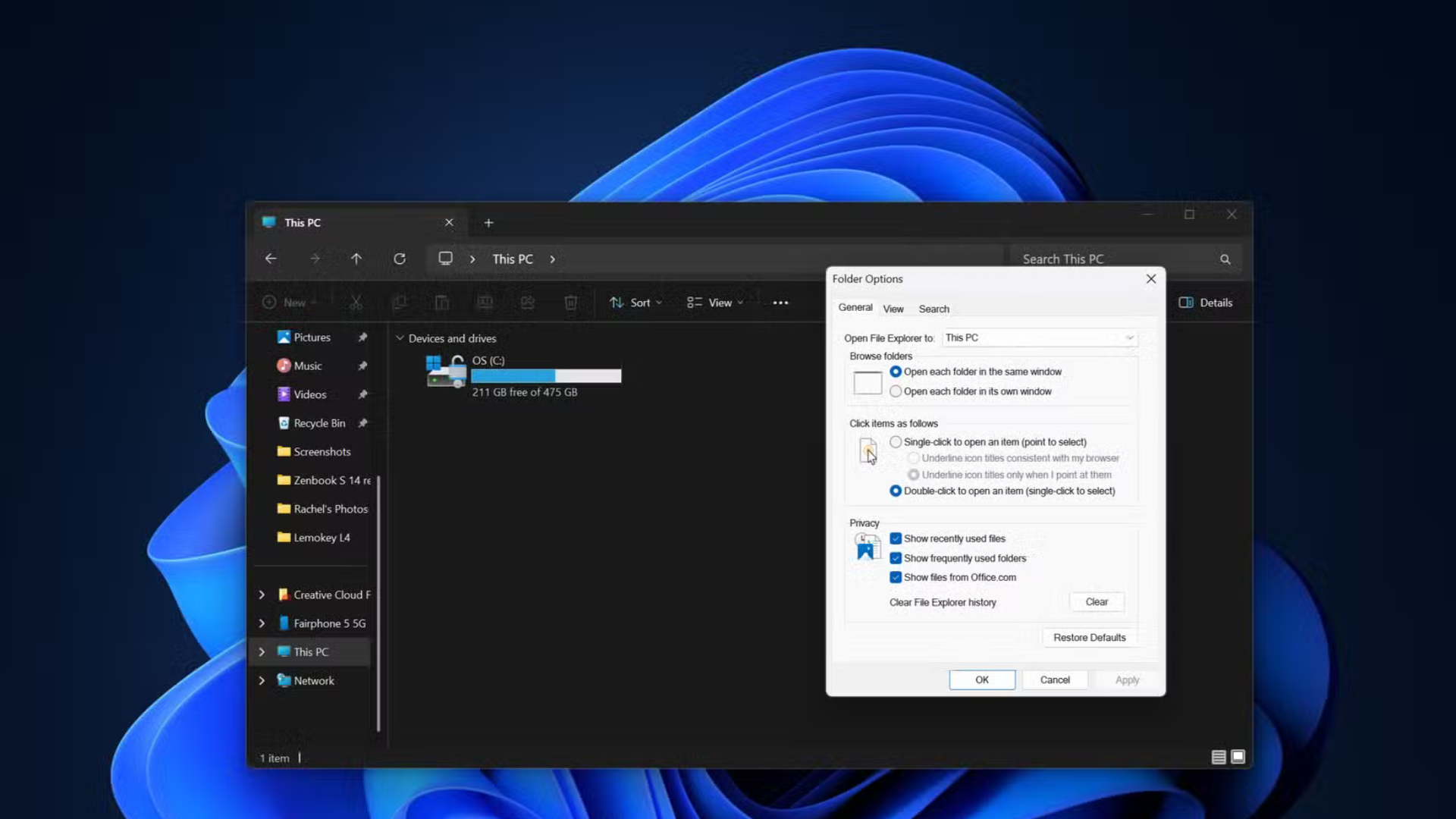Open the See more ellipsis menu
Screen dimensions: 1456x819
tap(780, 302)
